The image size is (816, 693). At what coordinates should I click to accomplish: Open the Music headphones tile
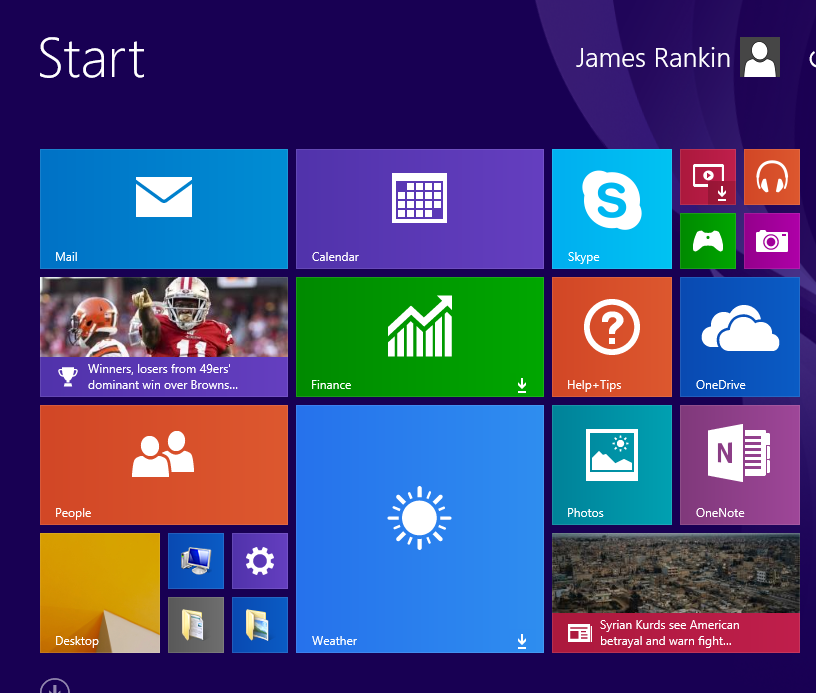point(772,177)
